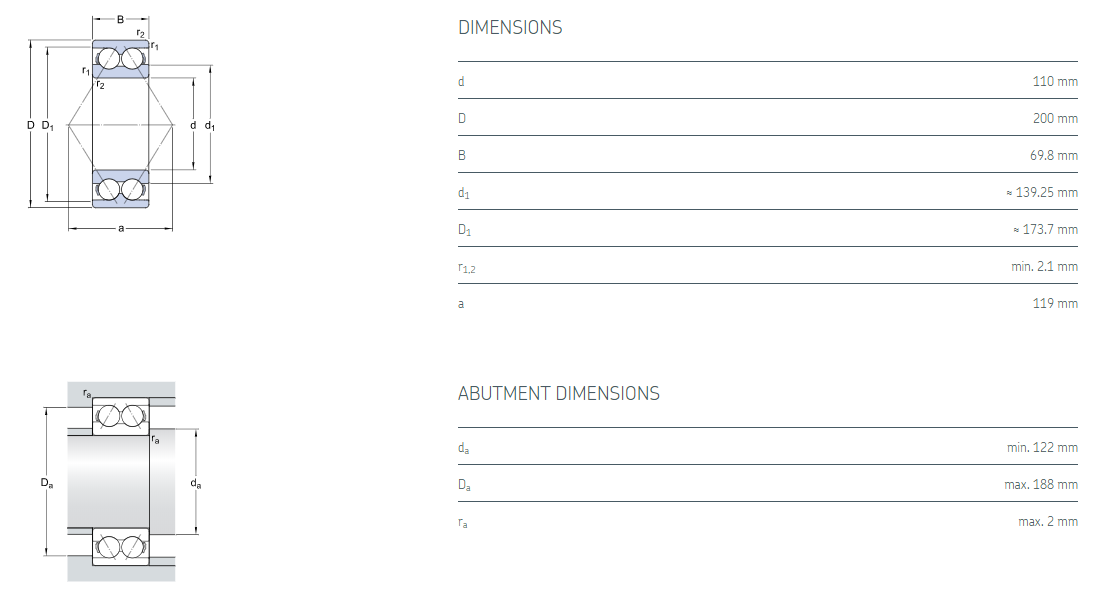Click the DIMENSIONS section heading
The image size is (1107, 605).
click(510, 28)
